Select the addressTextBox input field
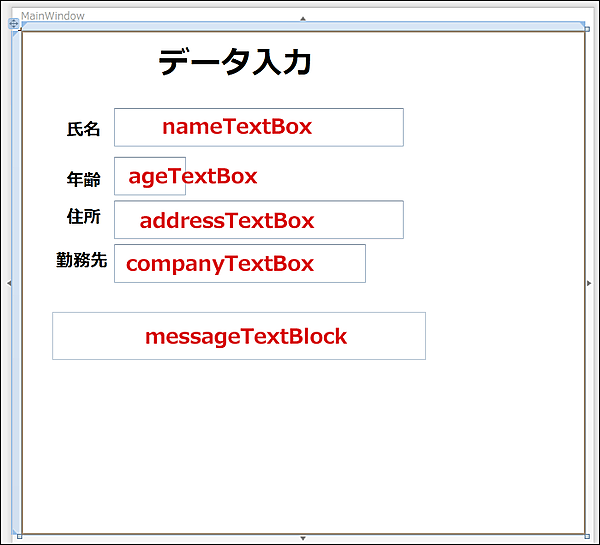The image size is (600, 545). (x=259, y=220)
